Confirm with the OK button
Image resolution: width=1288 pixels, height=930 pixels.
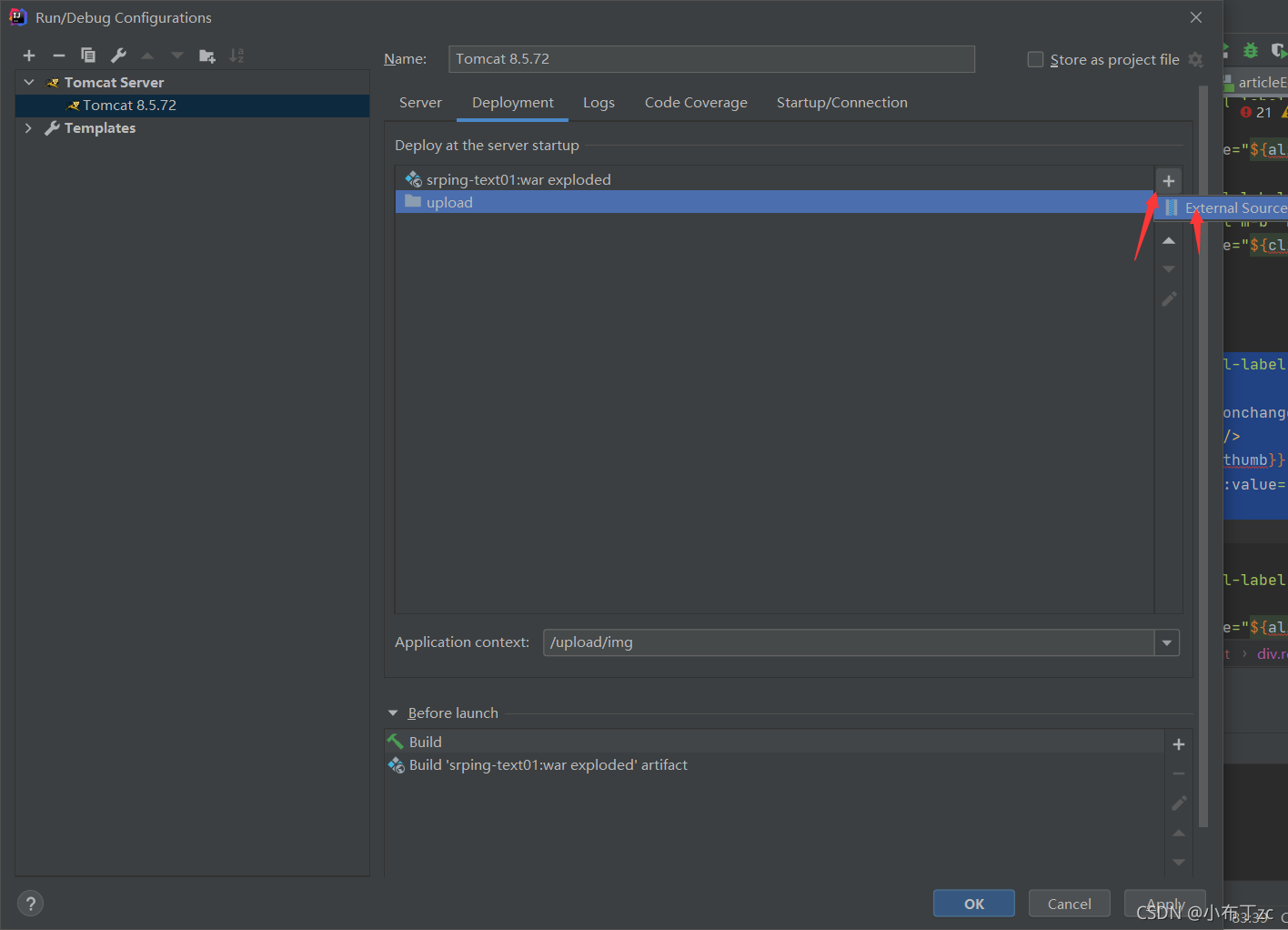point(974,904)
